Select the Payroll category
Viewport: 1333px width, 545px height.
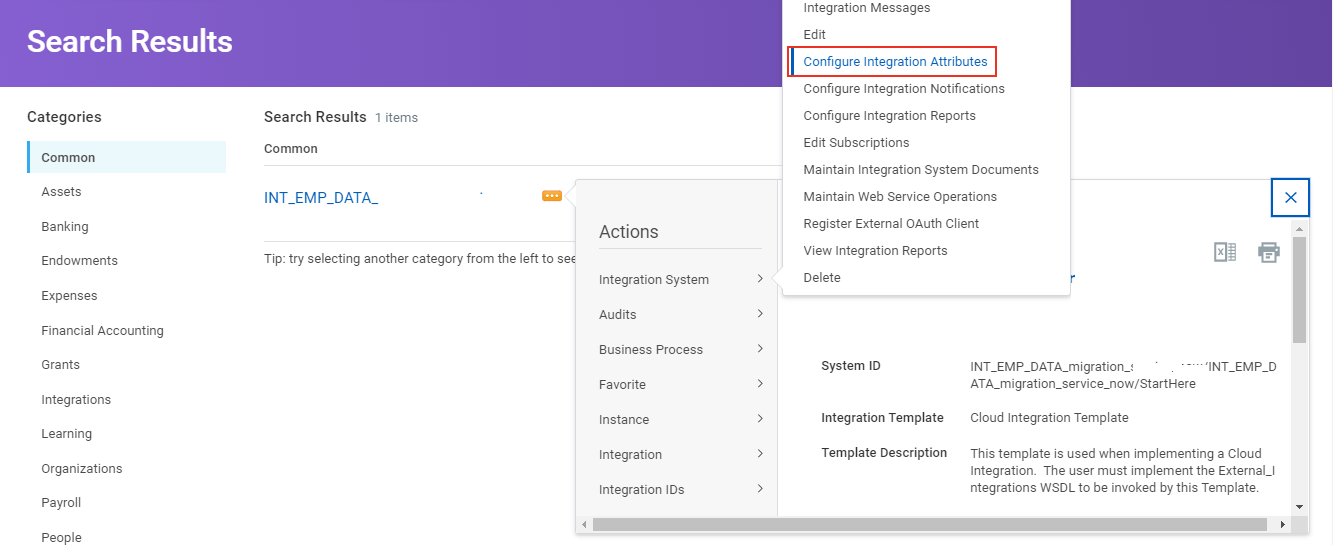click(61, 503)
